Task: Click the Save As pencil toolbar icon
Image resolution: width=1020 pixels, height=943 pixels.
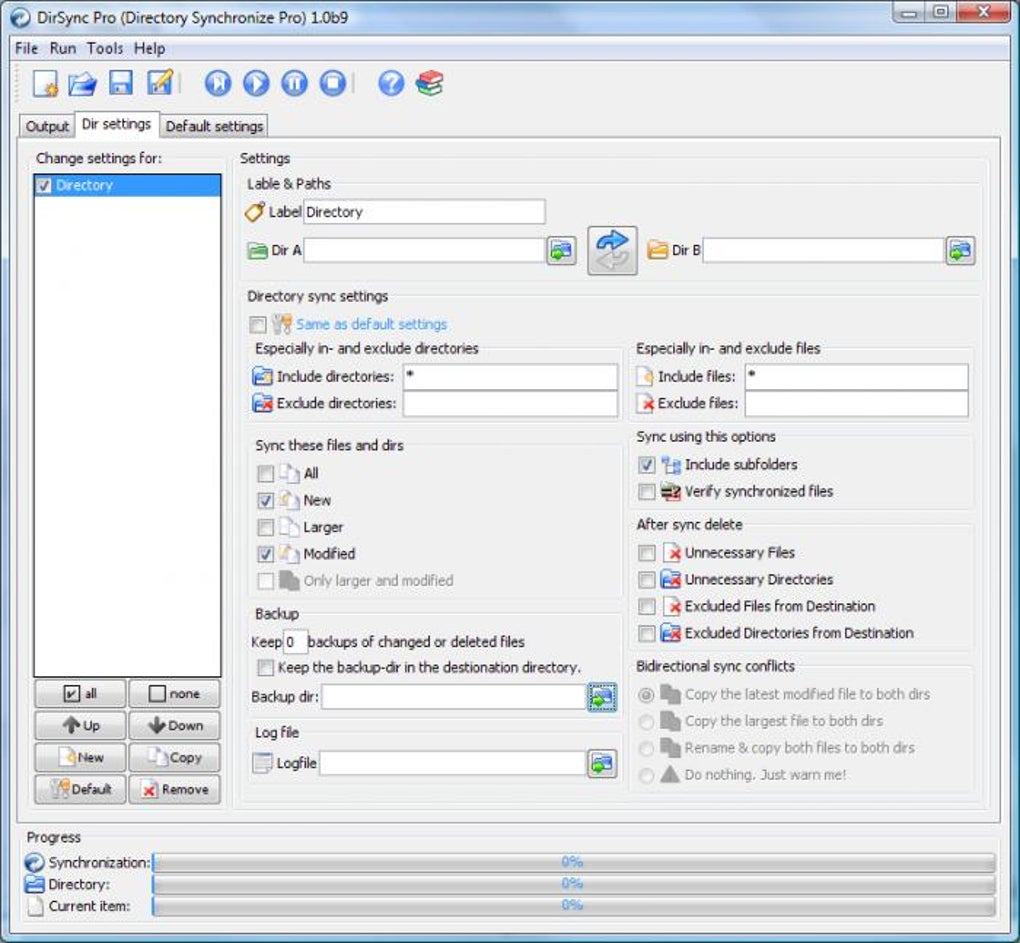Action: [159, 83]
